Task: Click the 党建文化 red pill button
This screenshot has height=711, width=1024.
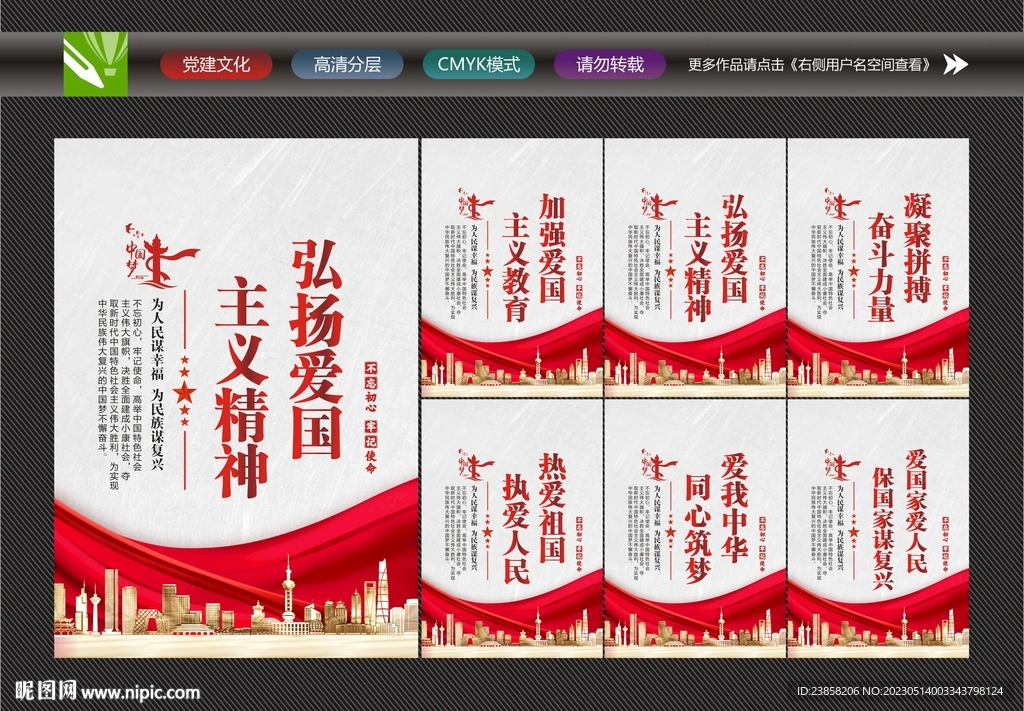Action: coord(216,65)
